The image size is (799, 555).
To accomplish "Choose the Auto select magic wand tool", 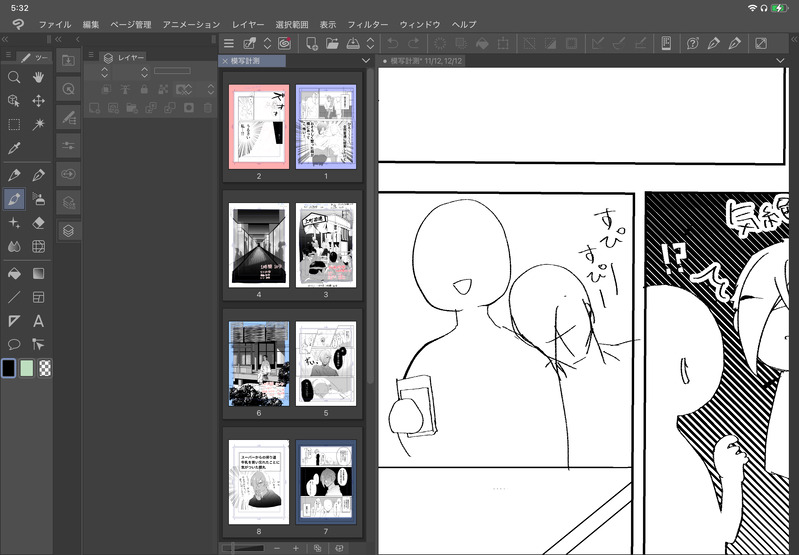I will point(39,124).
